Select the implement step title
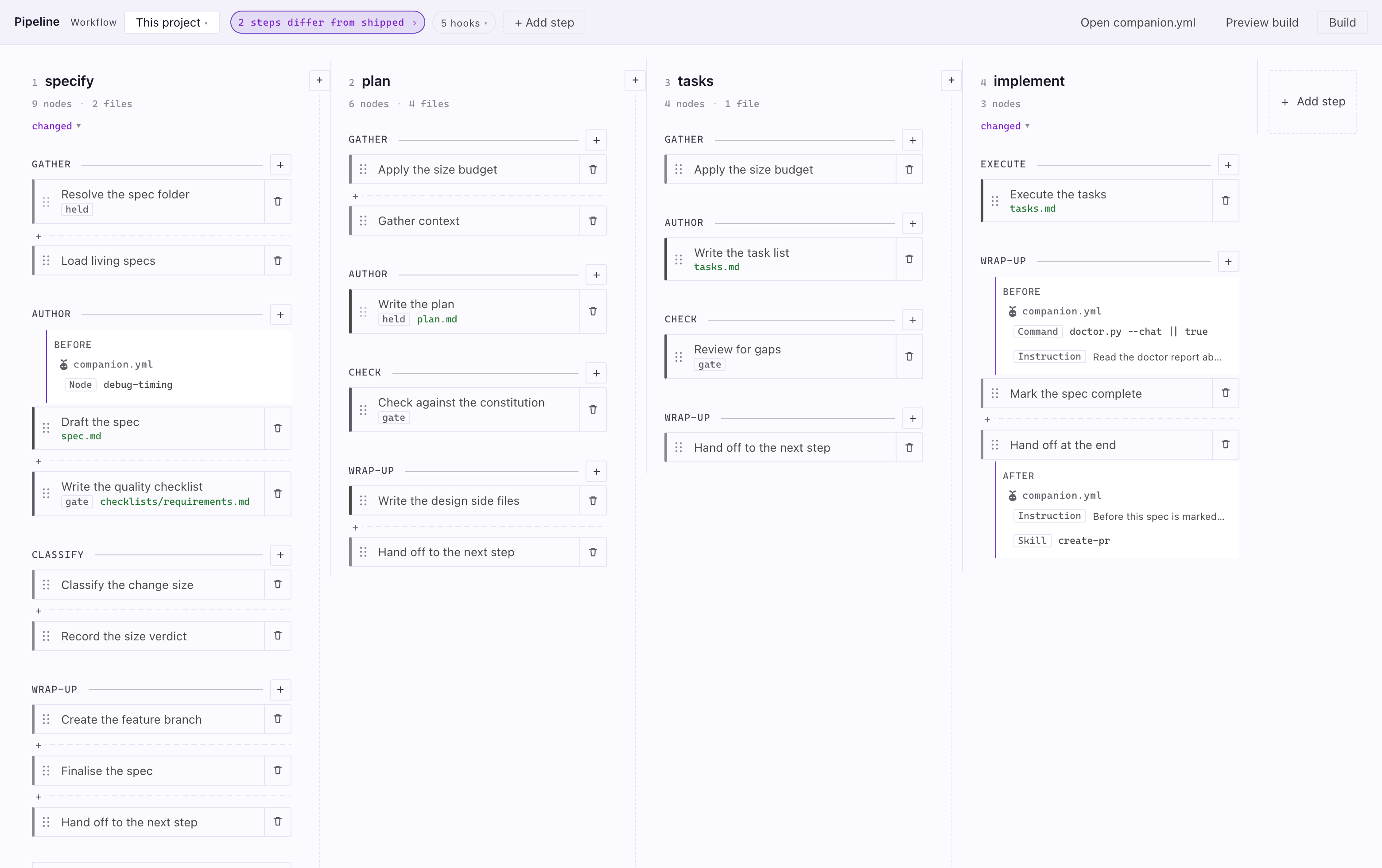 coord(1029,81)
